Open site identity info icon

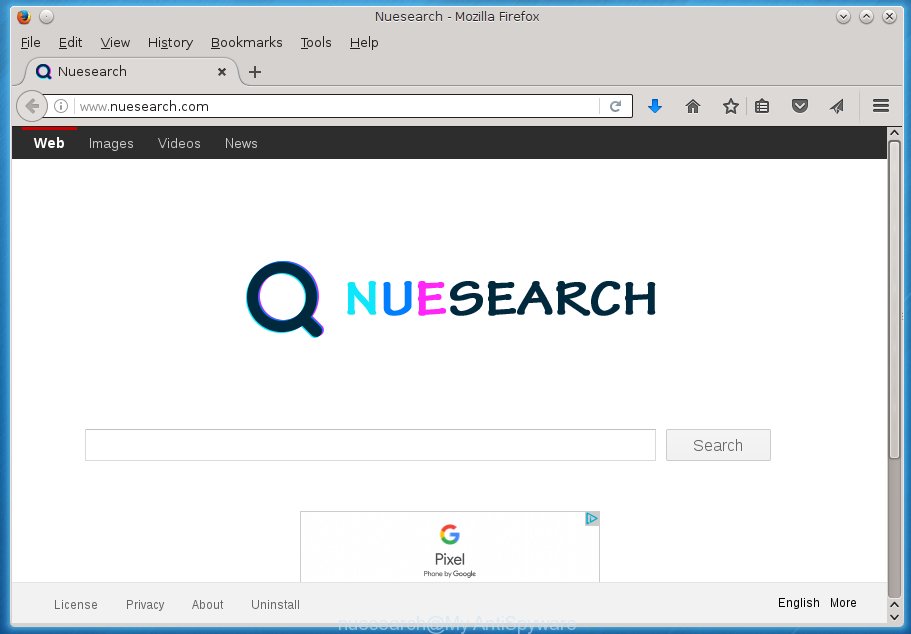(61, 106)
